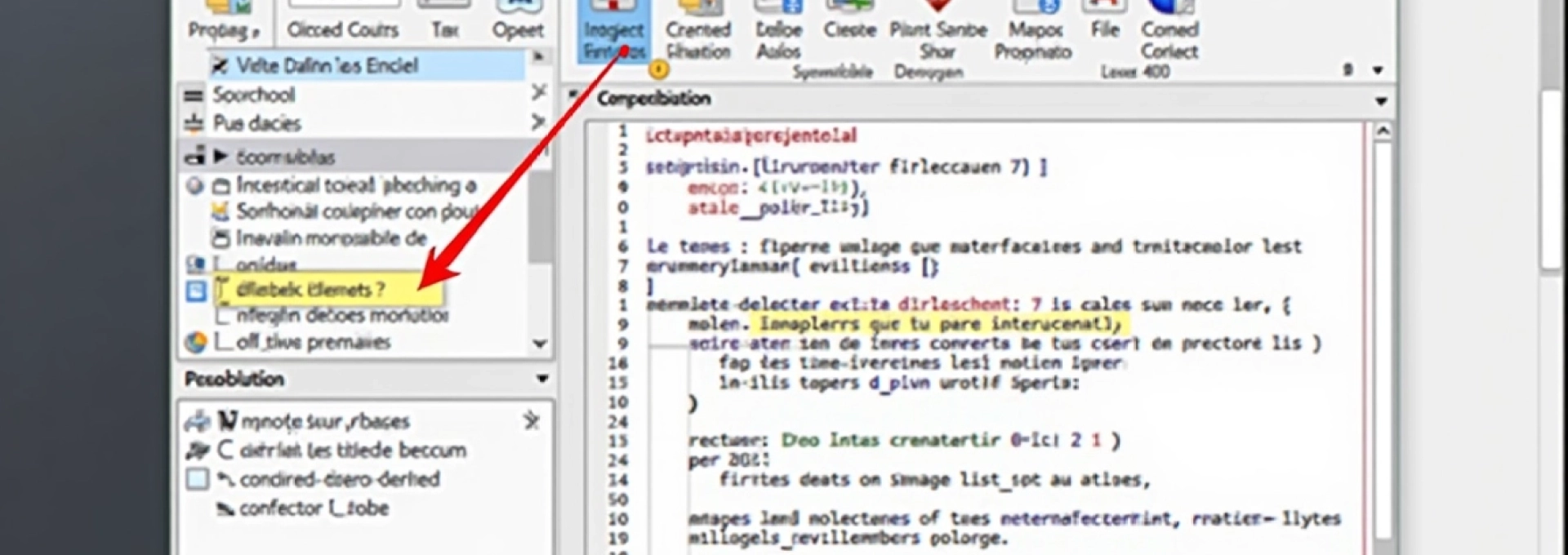The image size is (1568, 555).
Task: Click the editor scroll-up arrow
Action: (x=1383, y=131)
